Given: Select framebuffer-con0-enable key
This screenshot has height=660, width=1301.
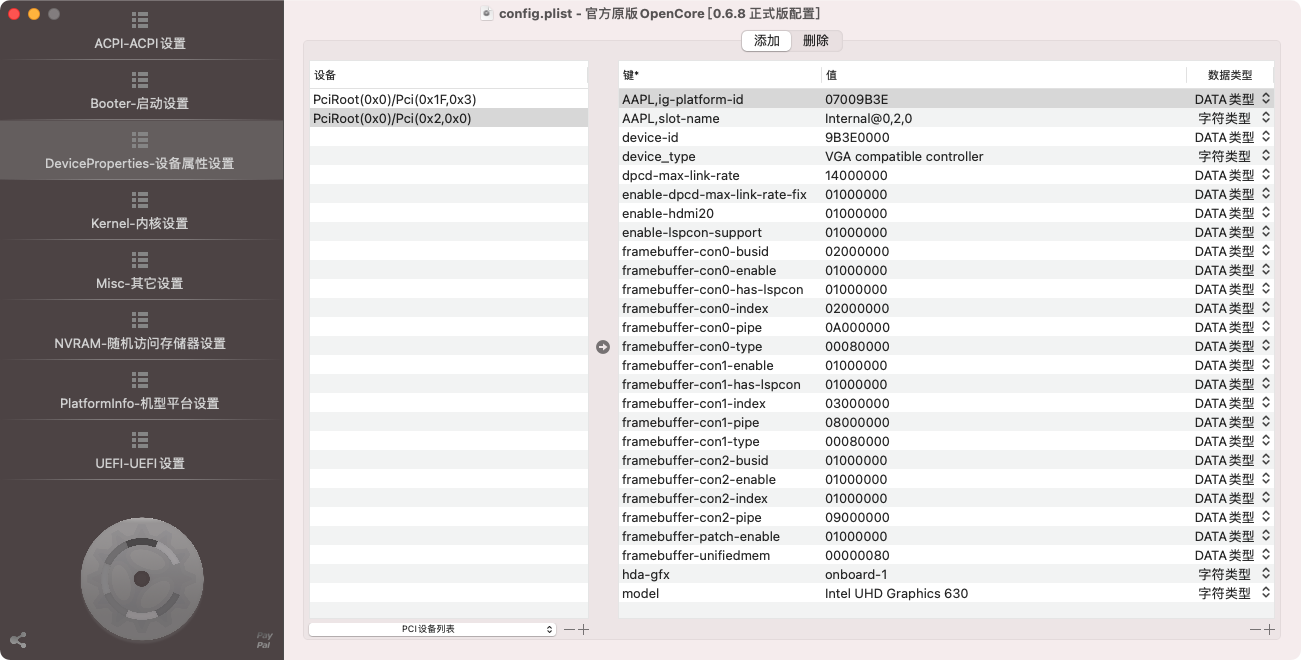Looking at the screenshot, I should (x=699, y=270).
